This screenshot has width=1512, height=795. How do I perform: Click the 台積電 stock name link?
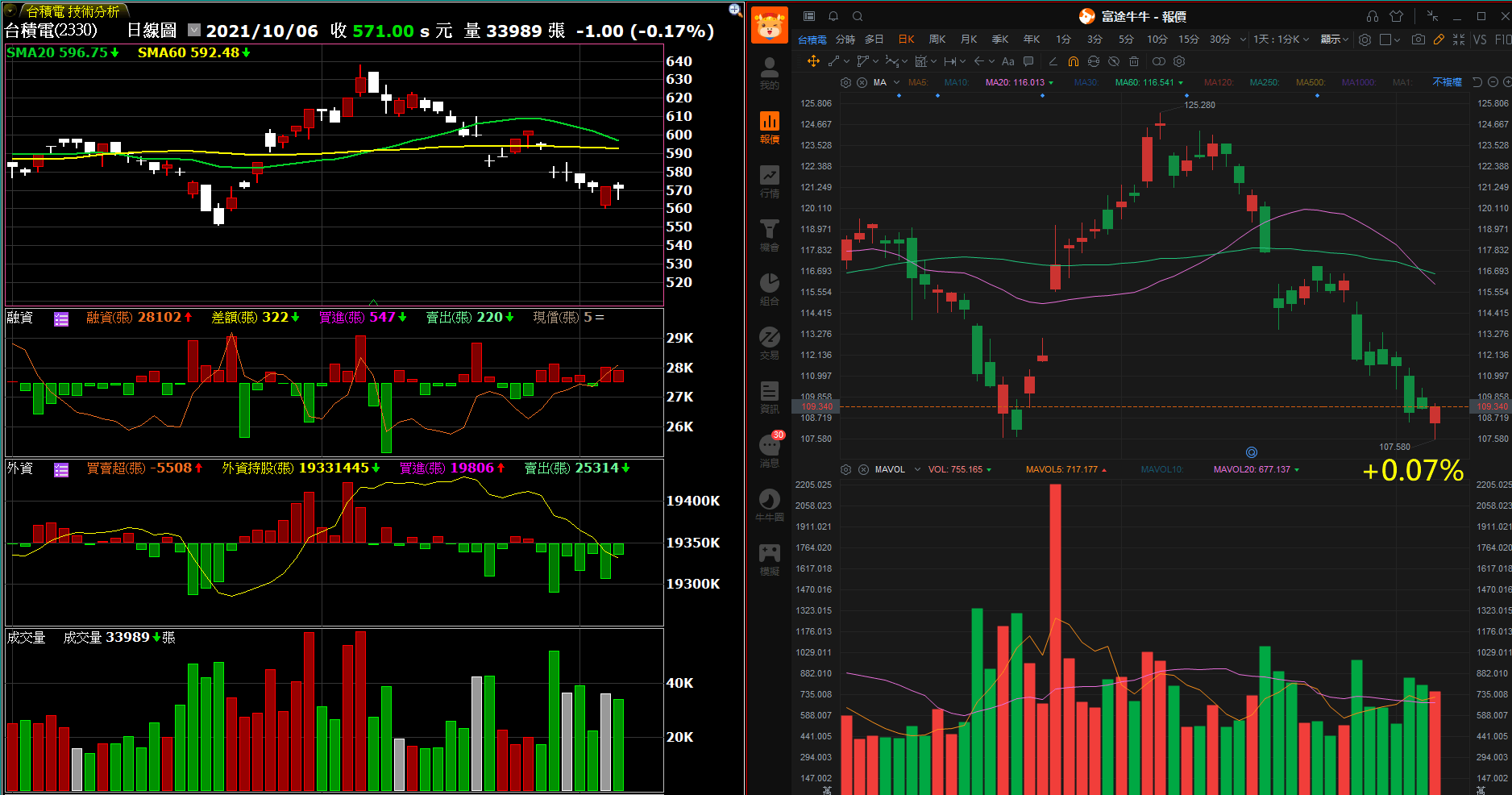(812, 40)
